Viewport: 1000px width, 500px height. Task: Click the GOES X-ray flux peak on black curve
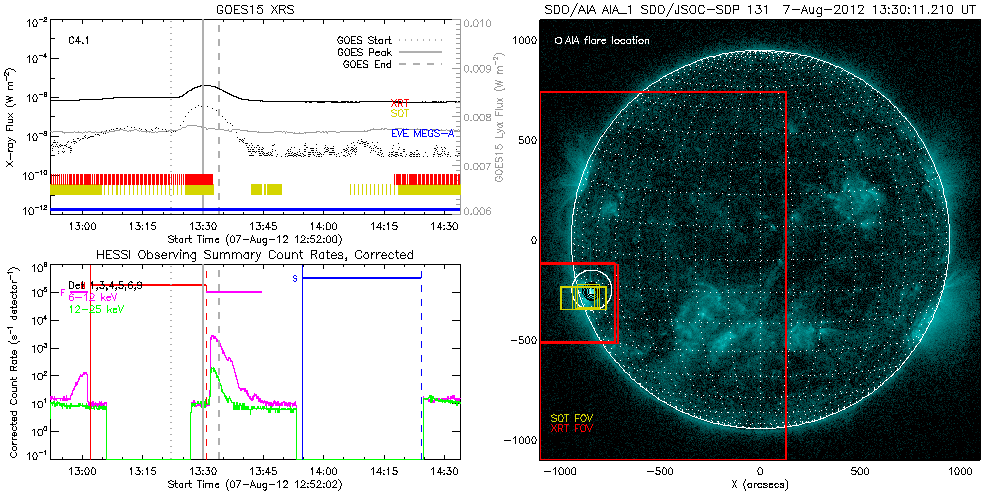204,85
